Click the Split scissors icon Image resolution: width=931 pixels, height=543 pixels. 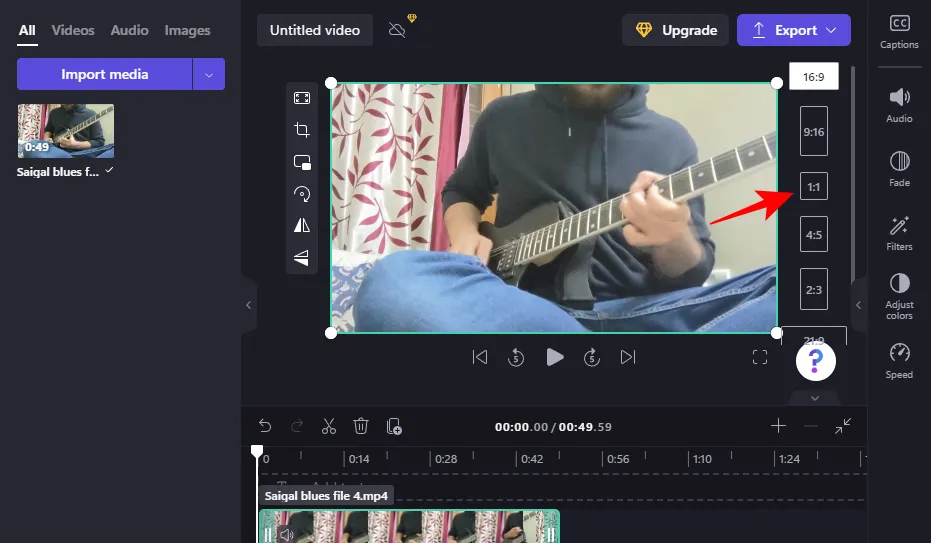(x=329, y=426)
